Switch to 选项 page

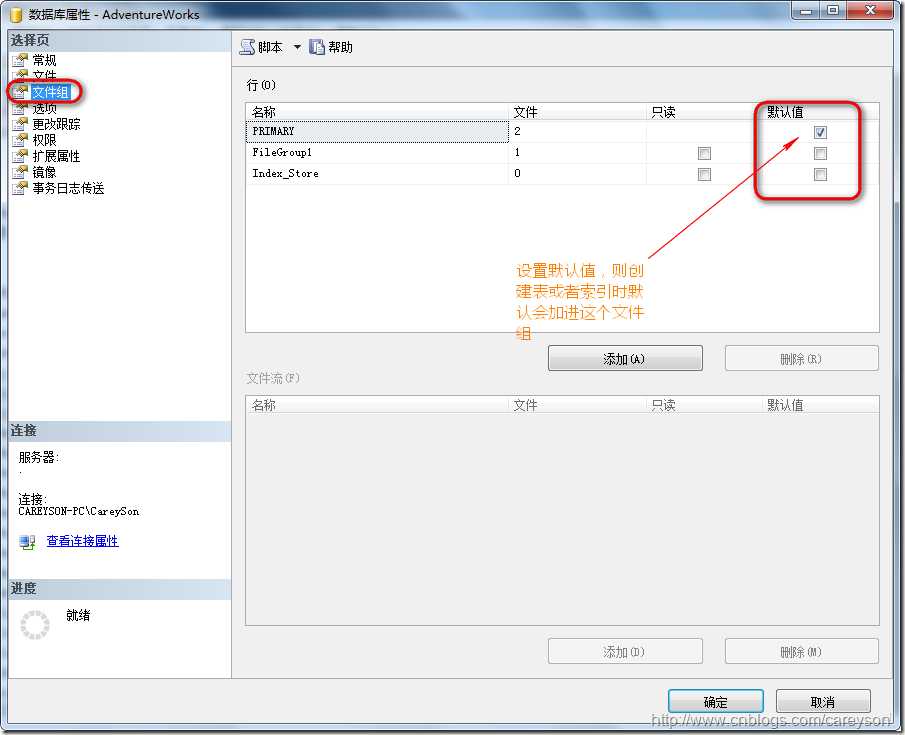pyautogui.click(x=44, y=109)
